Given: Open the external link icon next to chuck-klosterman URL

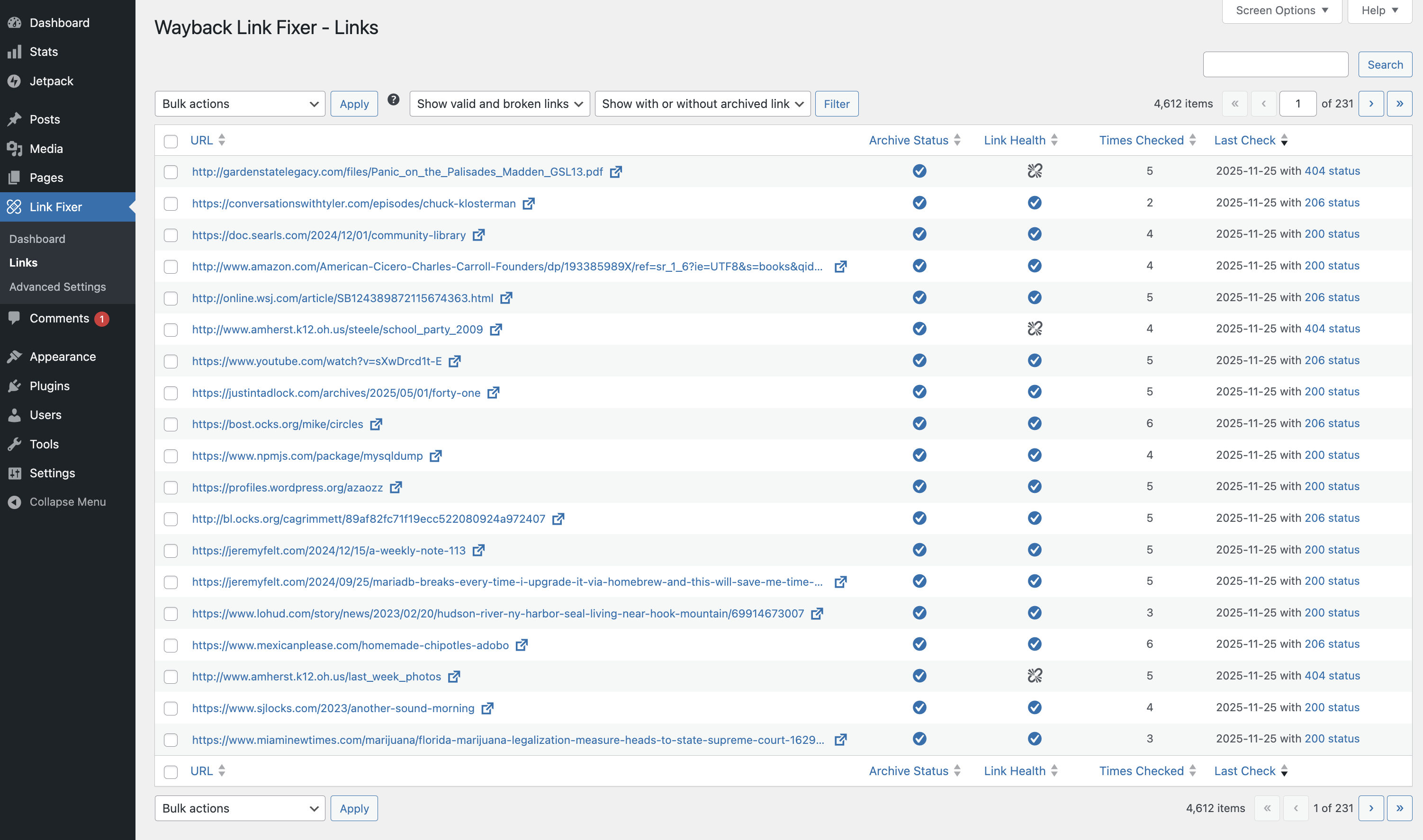Looking at the screenshot, I should [529, 203].
